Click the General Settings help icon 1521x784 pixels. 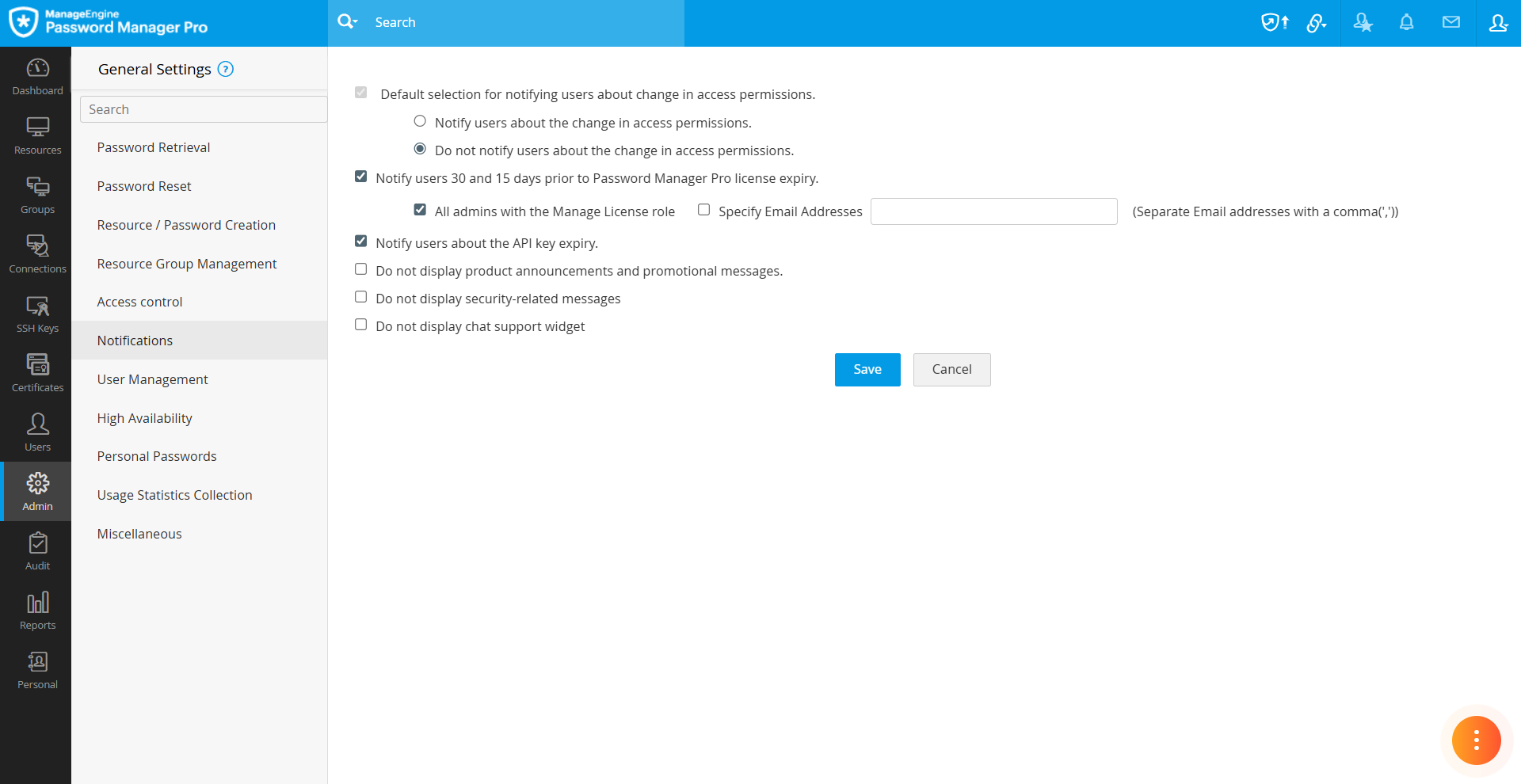[226, 70]
